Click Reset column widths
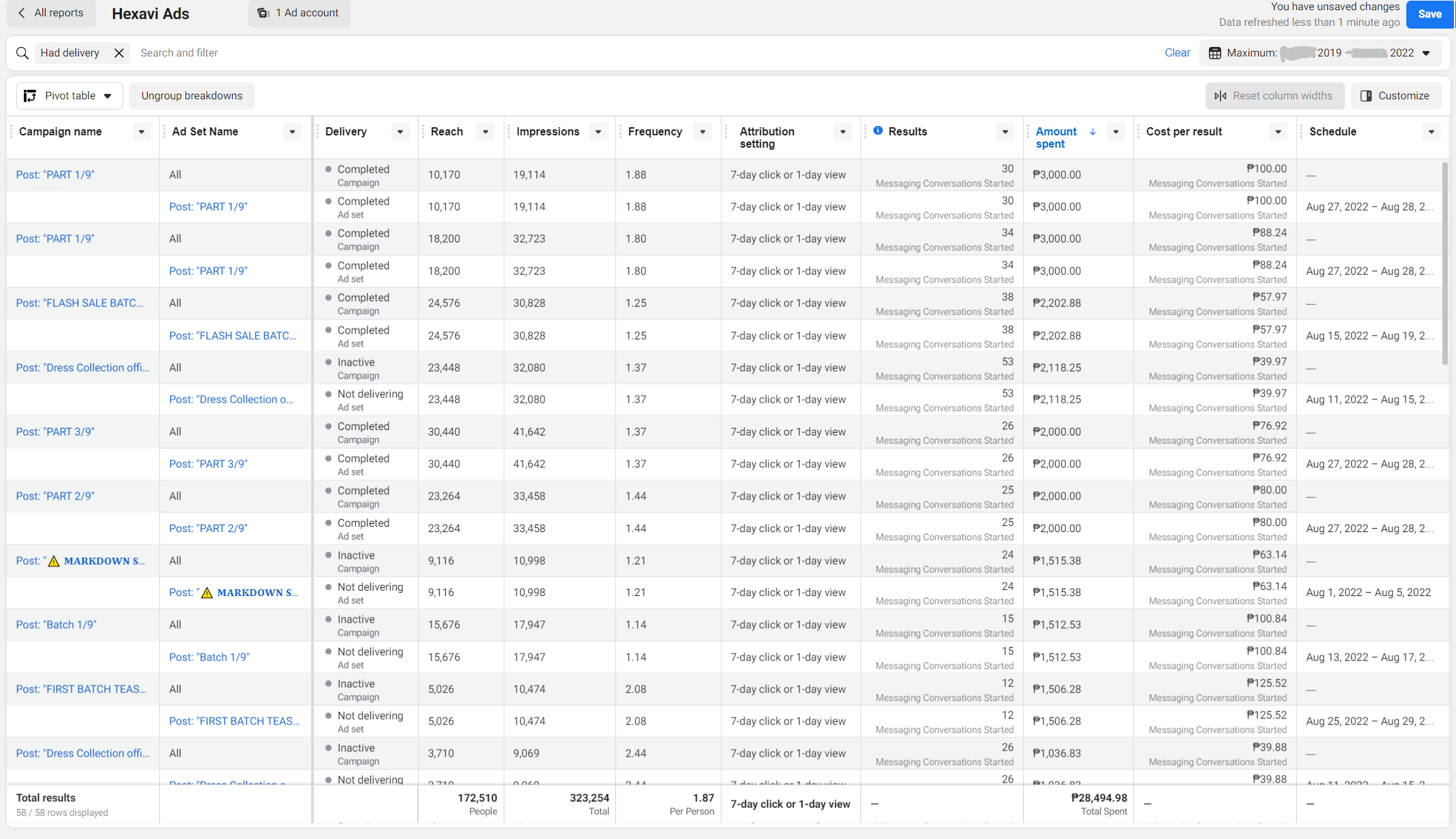This screenshot has height=839, width=1456. tap(1274, 96)
